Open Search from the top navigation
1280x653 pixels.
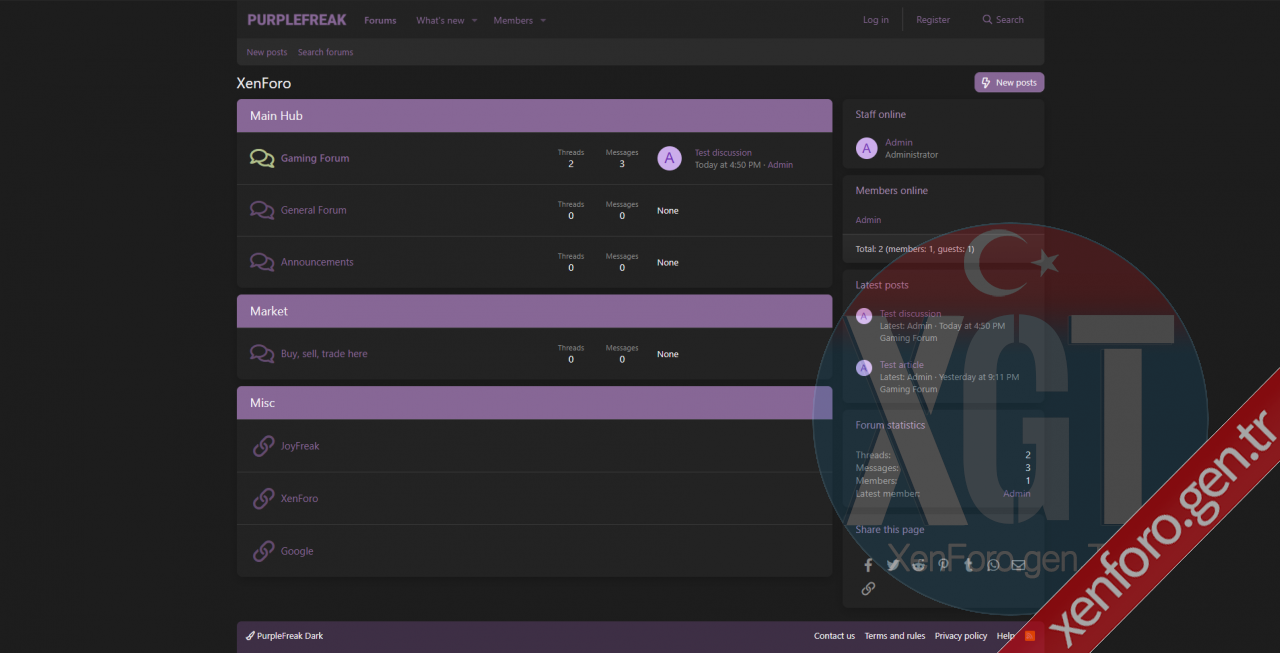[x=1003, y=20]
